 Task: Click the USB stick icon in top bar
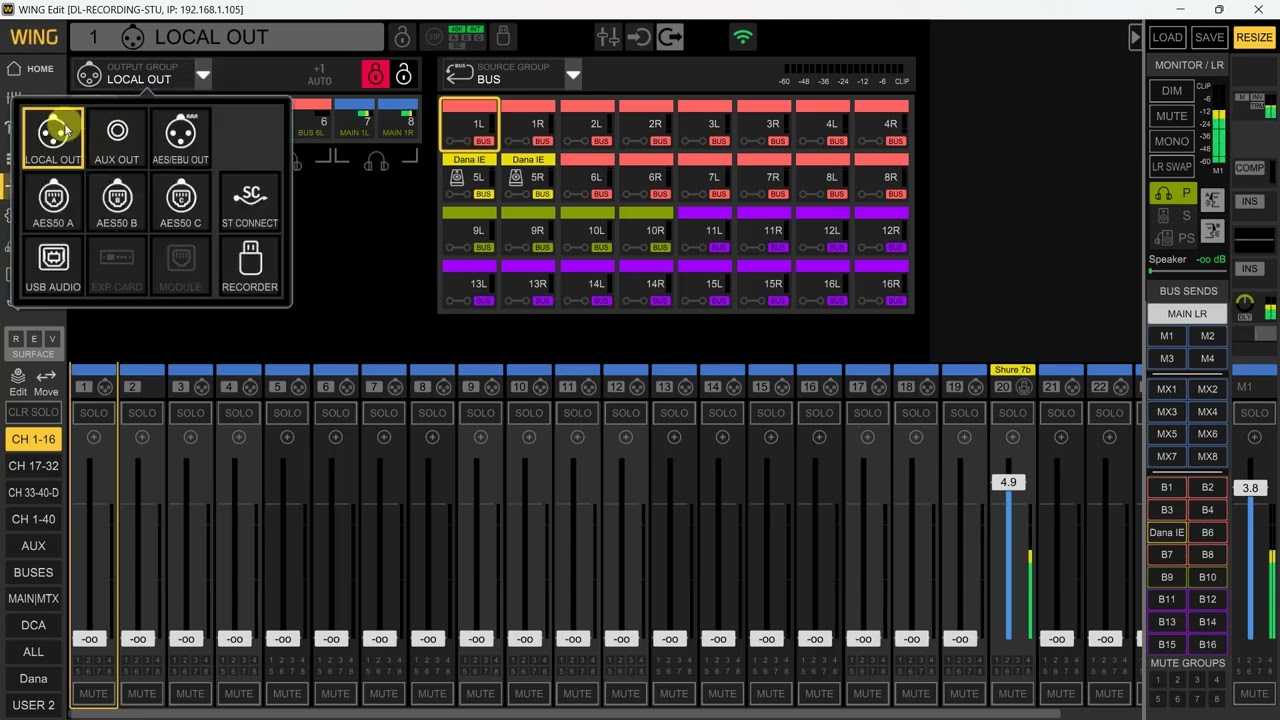click(503, 38)
